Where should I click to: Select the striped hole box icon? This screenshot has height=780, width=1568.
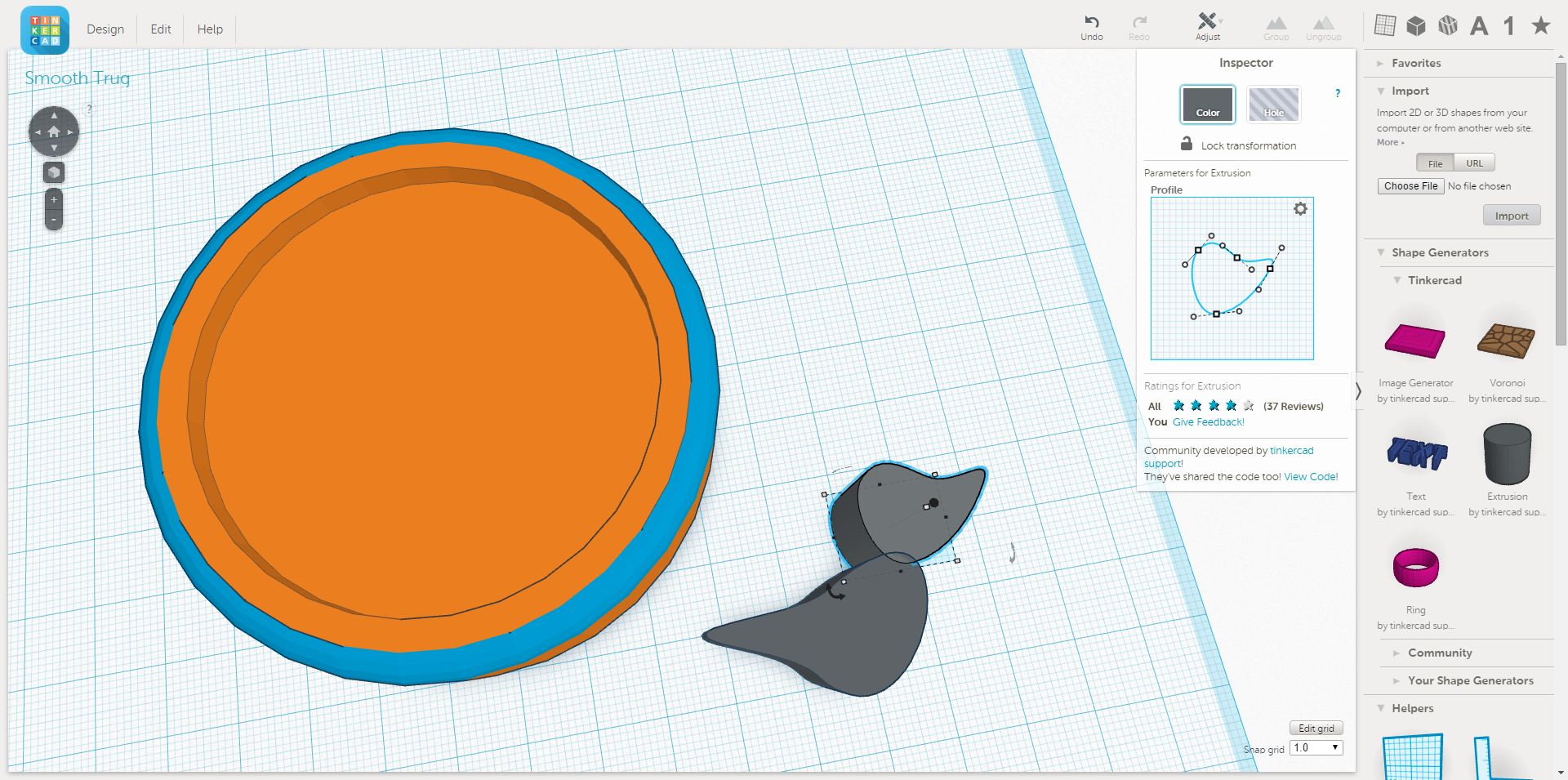point(1448,26)
